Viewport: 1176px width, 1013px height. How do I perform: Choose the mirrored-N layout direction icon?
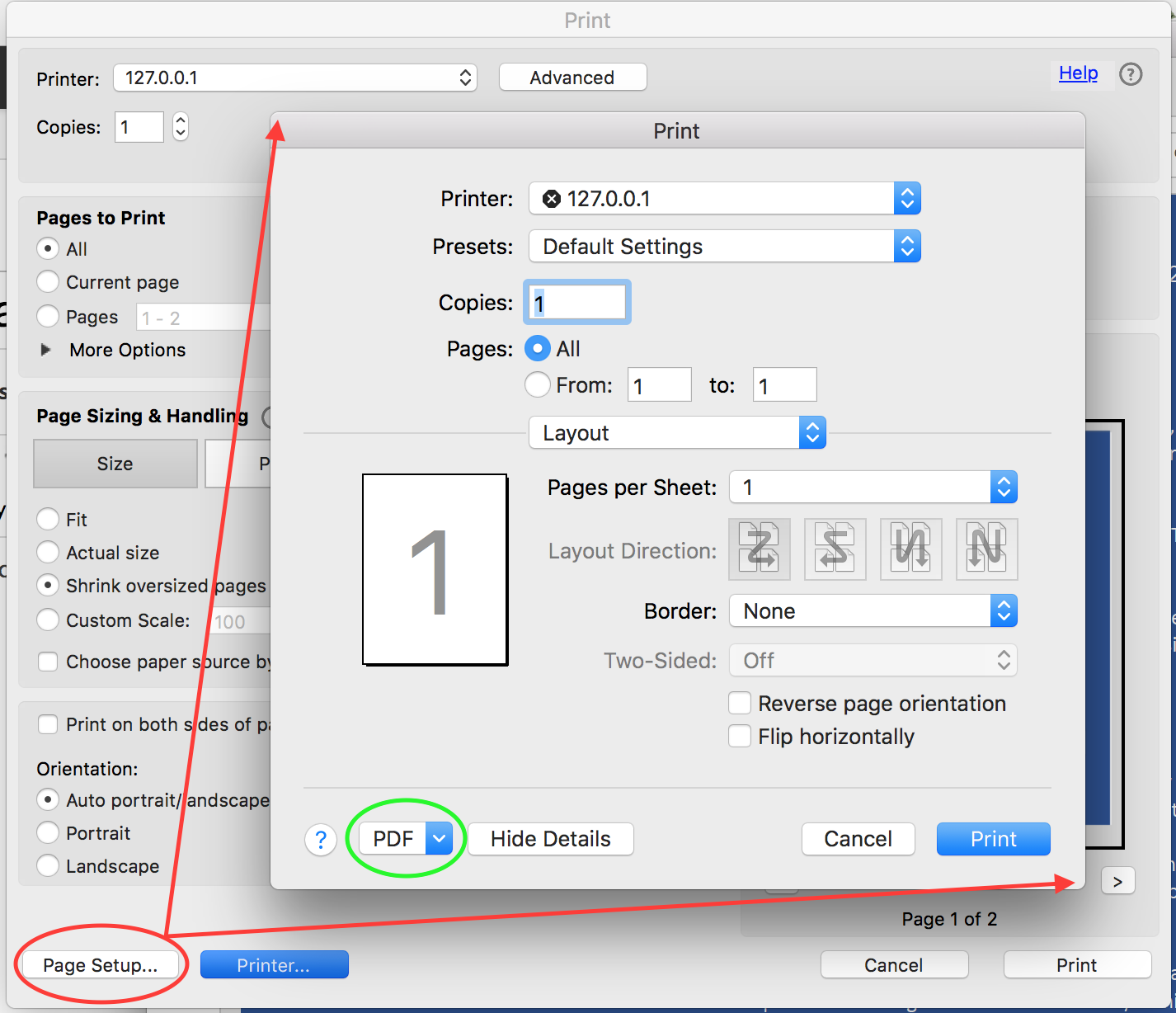point(911,549)
